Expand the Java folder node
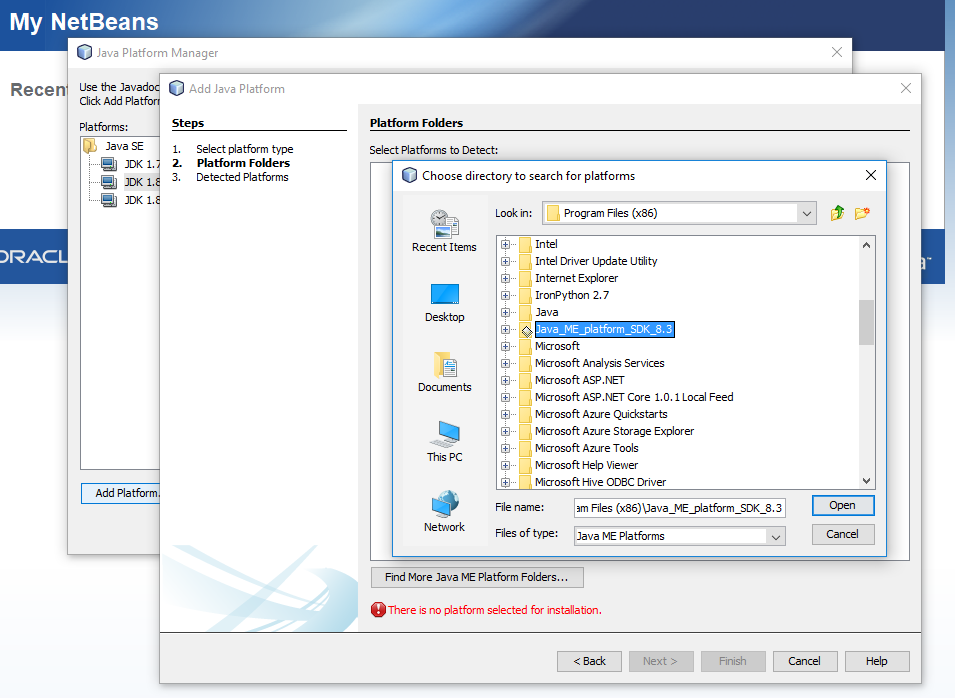955x698 pixels. click(x=505, y=312)
